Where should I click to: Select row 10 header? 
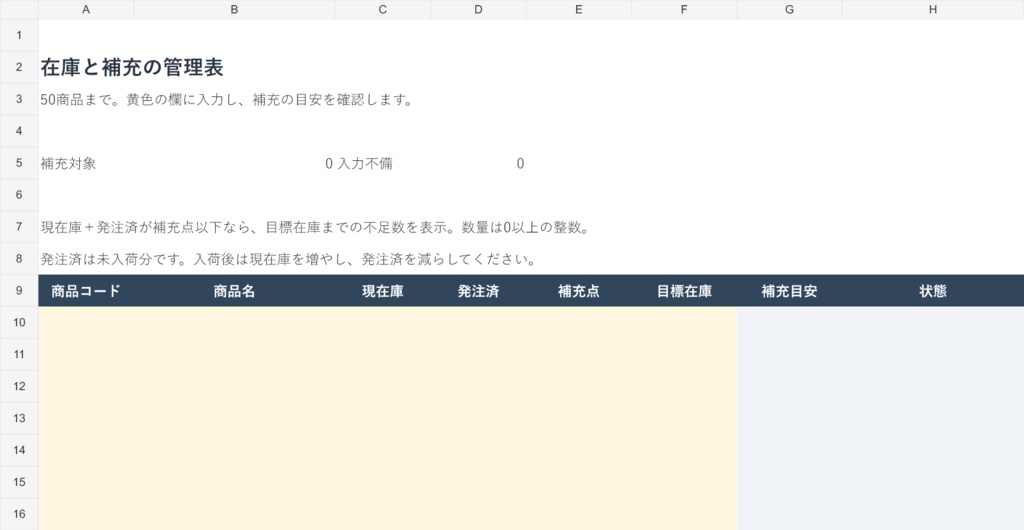pos(19,322)
